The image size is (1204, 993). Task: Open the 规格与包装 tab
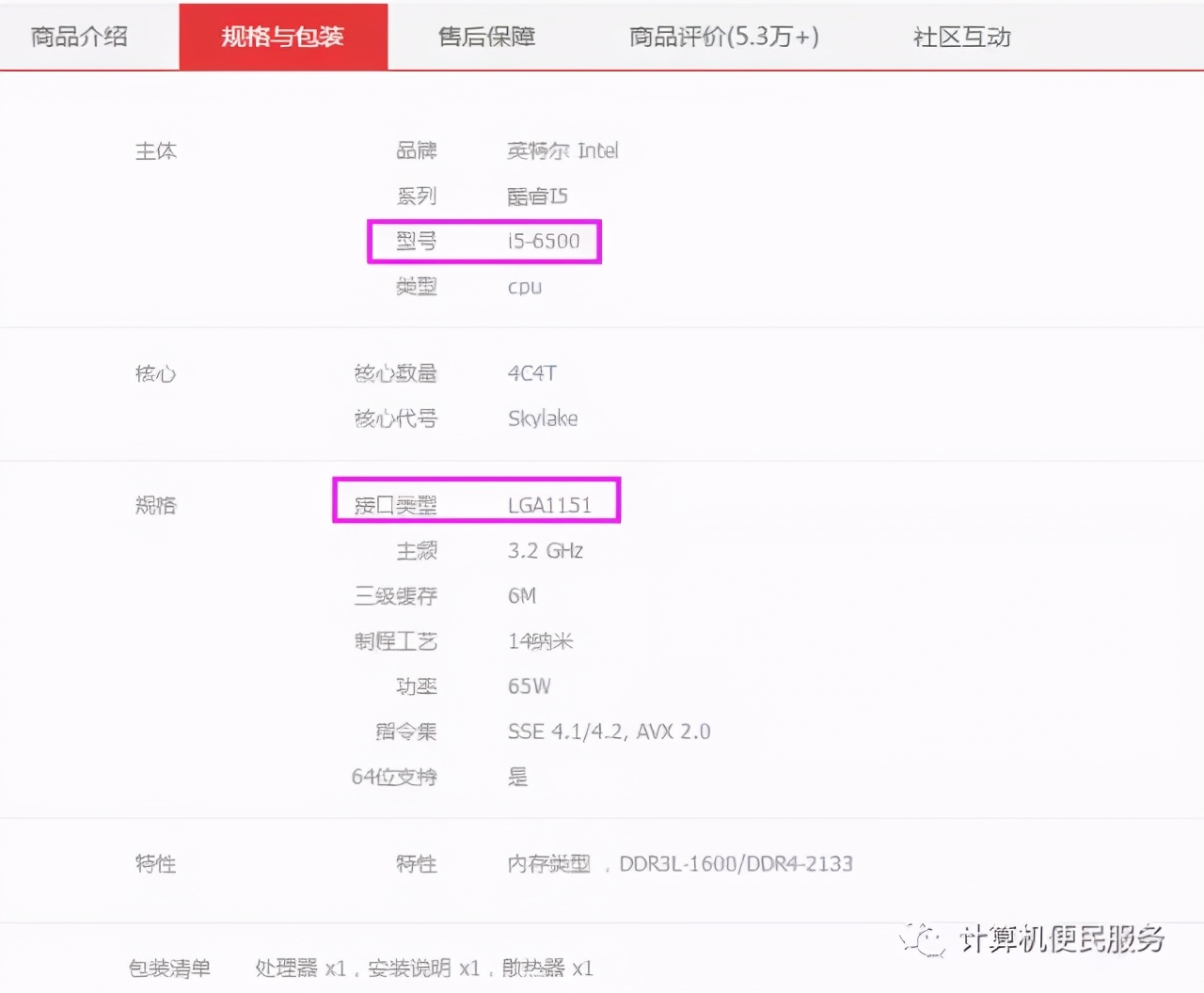click(282, 37)
